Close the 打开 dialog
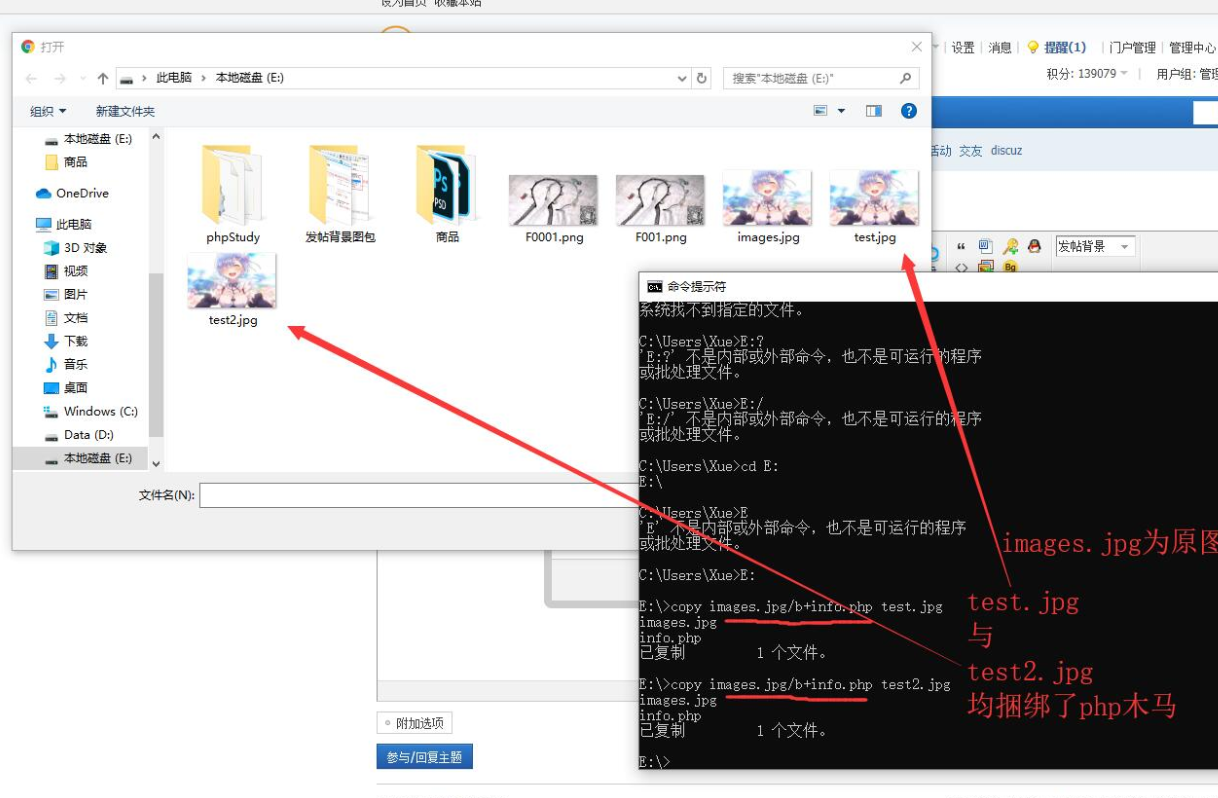Viewport: 1218px width, 798px height. point(916,47)
